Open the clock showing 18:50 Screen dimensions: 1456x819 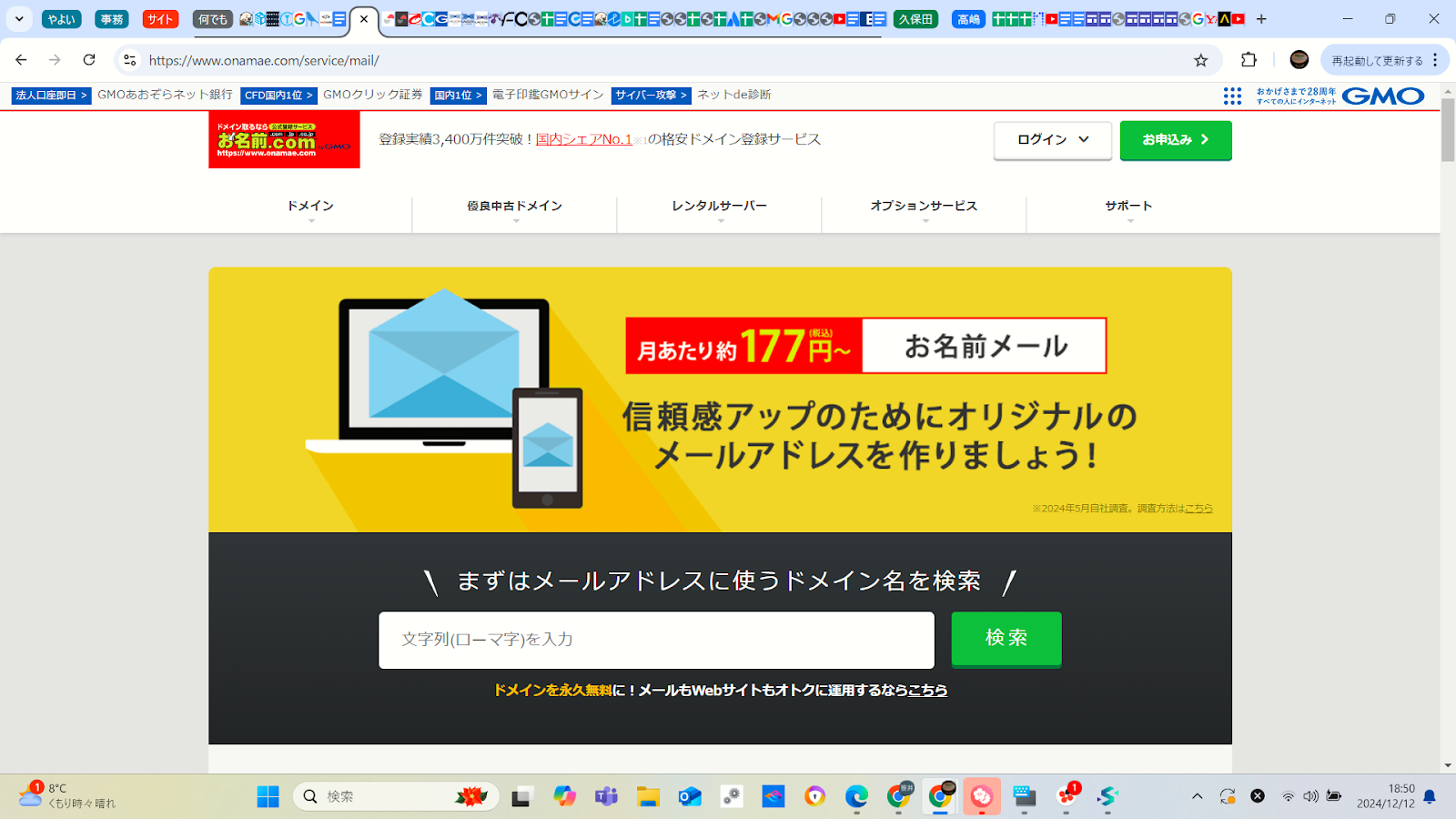(1386, 796)
